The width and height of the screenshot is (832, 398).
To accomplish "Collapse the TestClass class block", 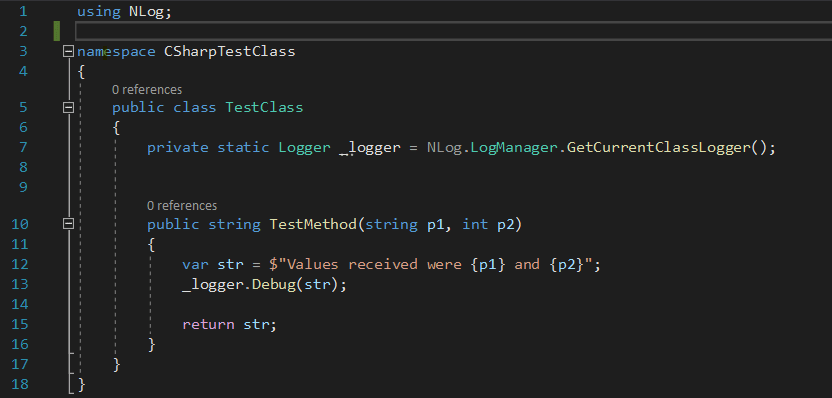I will coord(68,108).
